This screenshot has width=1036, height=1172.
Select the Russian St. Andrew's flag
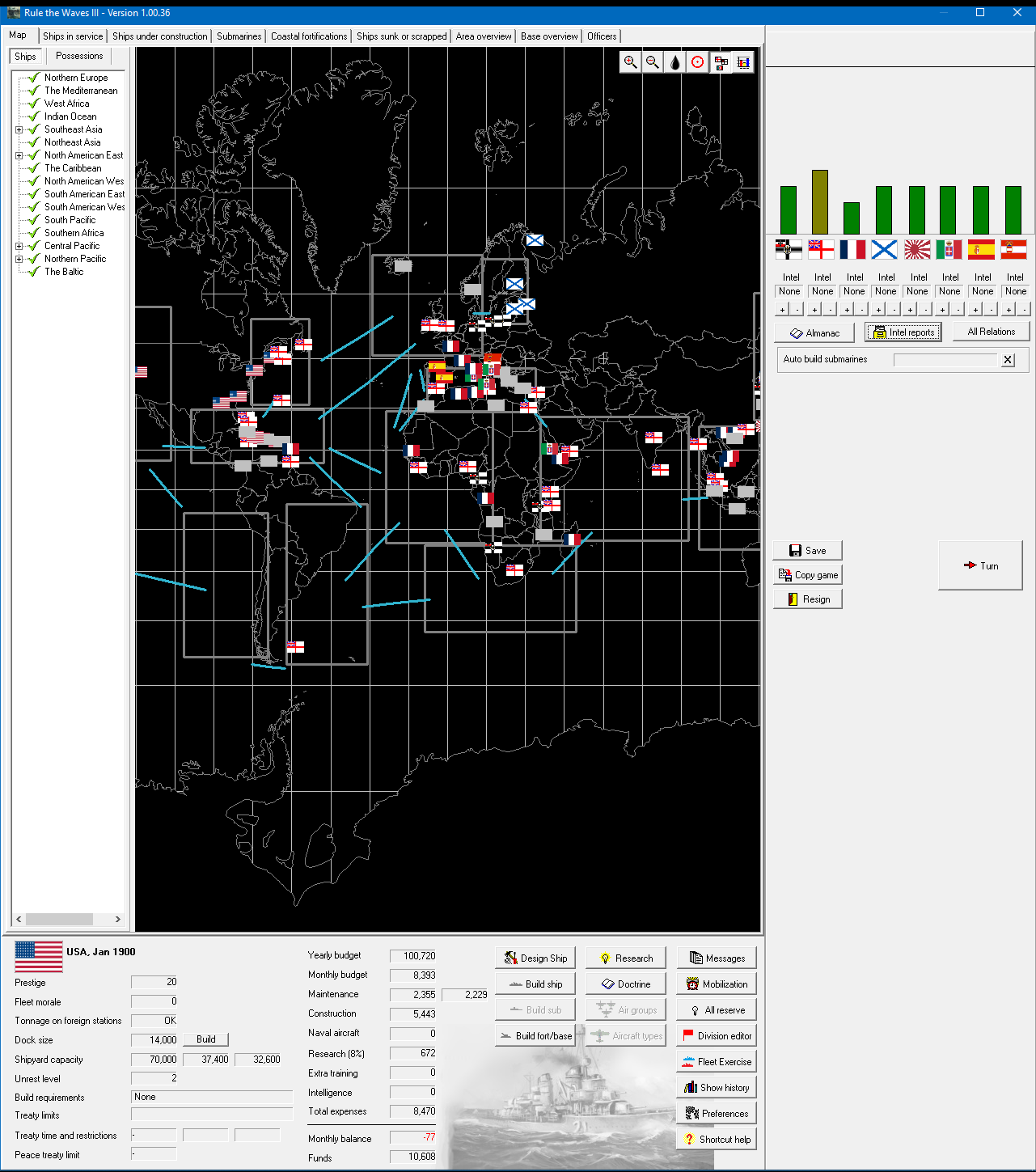pyautogui.click(x=885, y=249)
